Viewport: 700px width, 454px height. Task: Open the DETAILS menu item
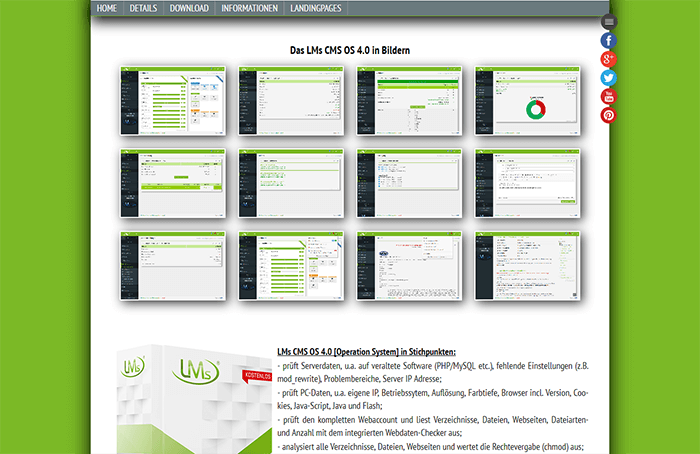(x=143, y=8)
